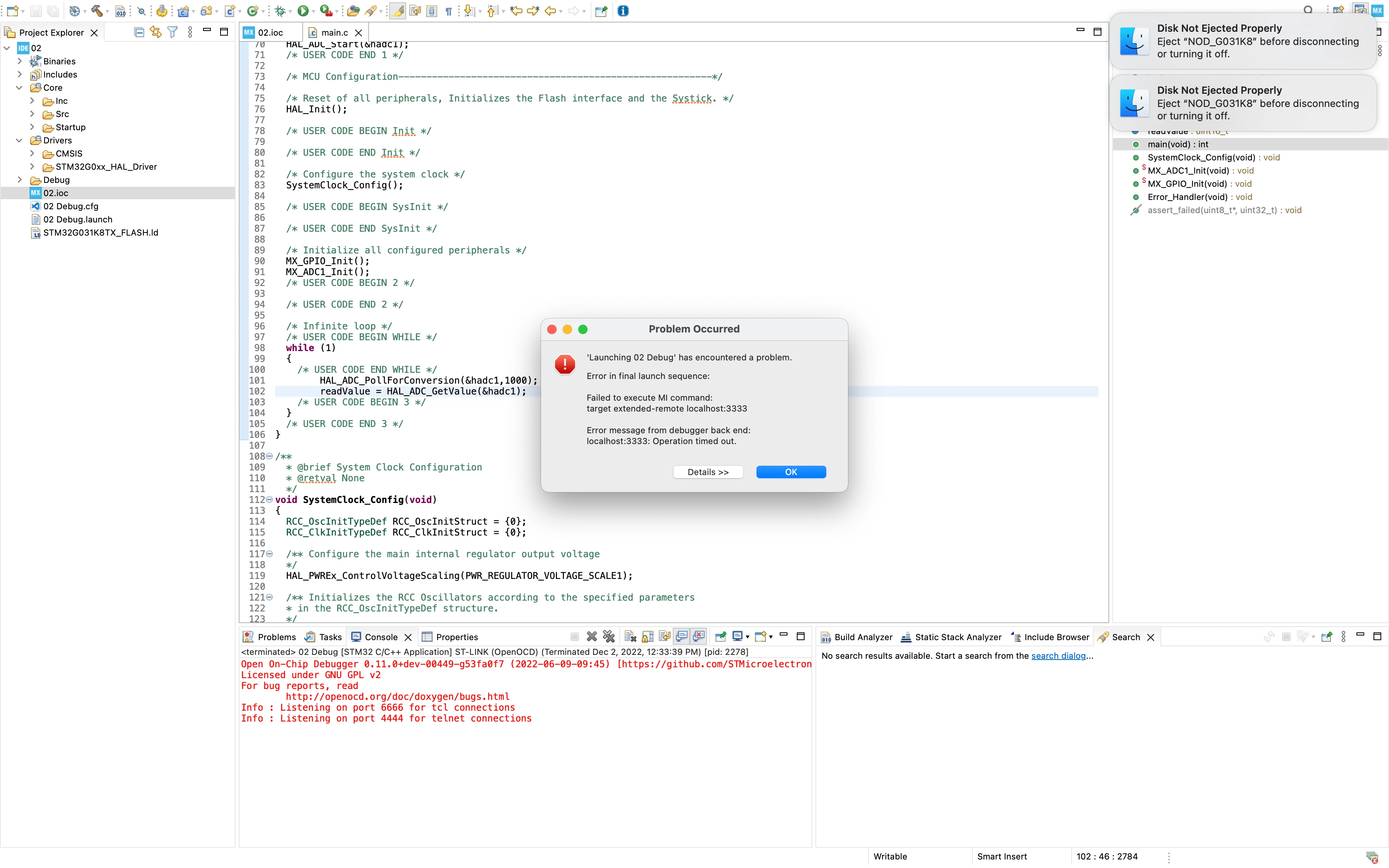
Task: Click the search dialog link
Action: [x=1058, y=656]
